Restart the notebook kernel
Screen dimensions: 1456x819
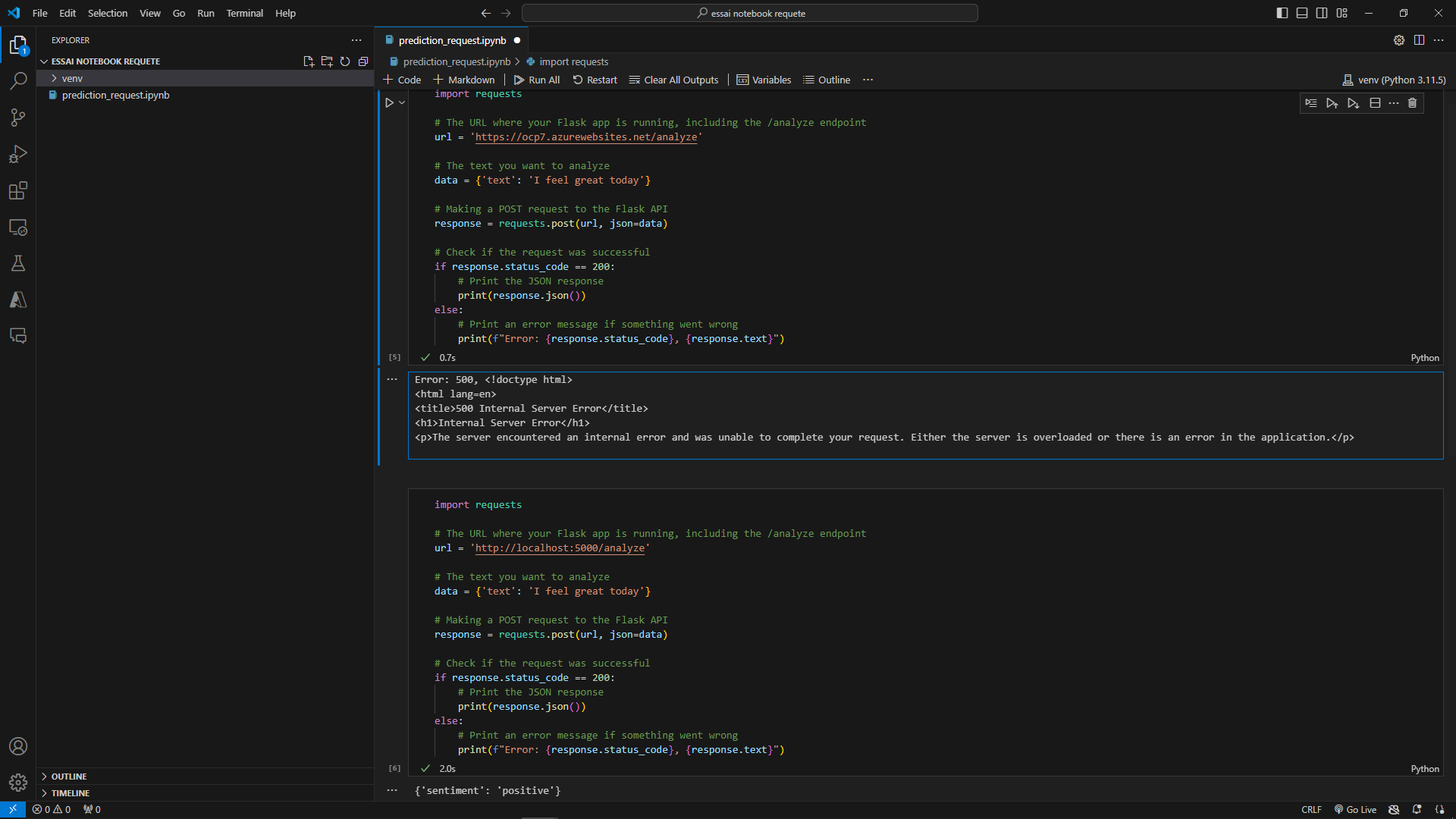[x=595, y=80]
